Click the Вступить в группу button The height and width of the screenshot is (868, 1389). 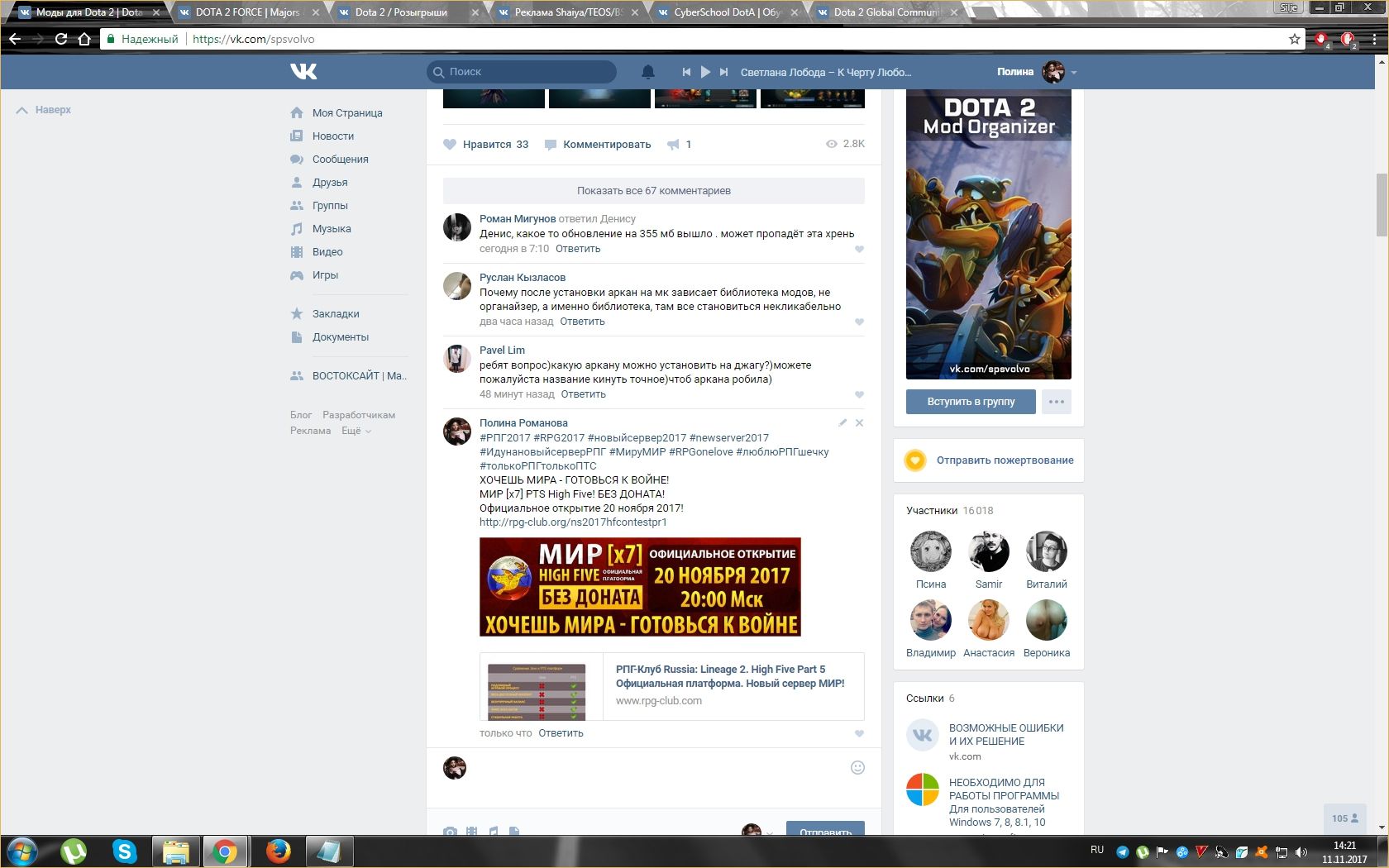tap(971, 402)
